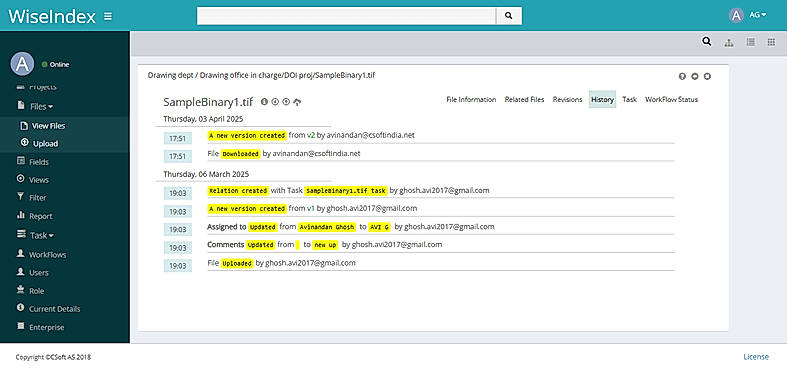The height and width of the screenshot is (368, 787).
Task: Click the middle round icon in panel header
Action: tap(695, 76)
